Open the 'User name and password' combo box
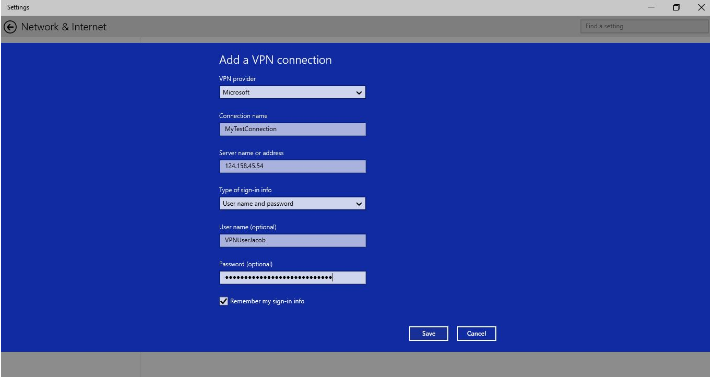 click(x=293, y=204)
